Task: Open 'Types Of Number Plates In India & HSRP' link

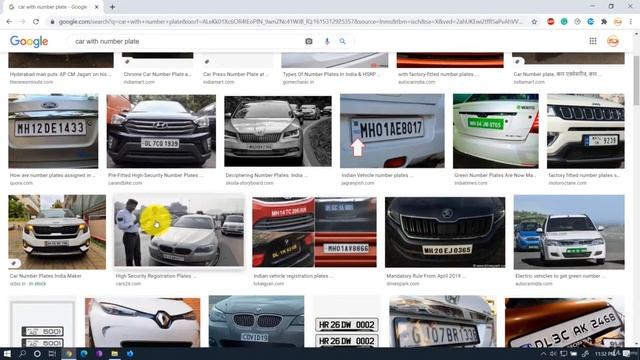Action: point(331,74)
